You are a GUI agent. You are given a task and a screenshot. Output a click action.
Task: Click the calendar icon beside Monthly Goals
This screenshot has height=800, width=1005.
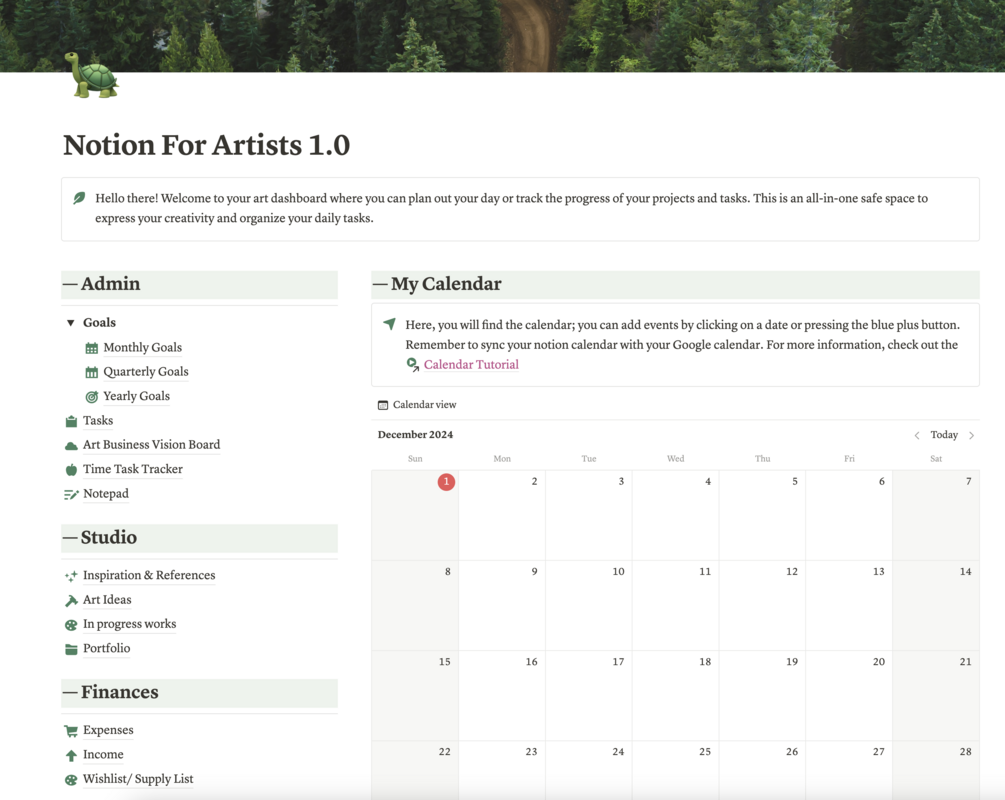91,347
